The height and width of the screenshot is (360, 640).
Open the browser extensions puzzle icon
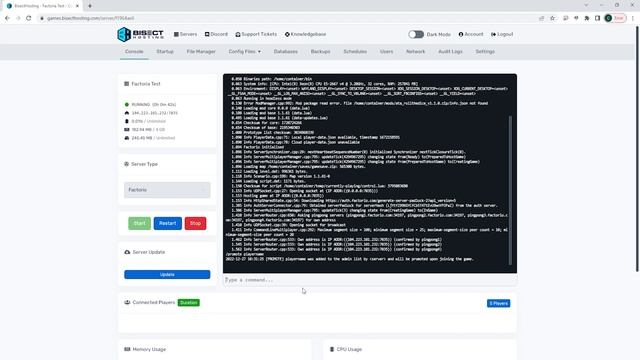click(x=587, y=18)
